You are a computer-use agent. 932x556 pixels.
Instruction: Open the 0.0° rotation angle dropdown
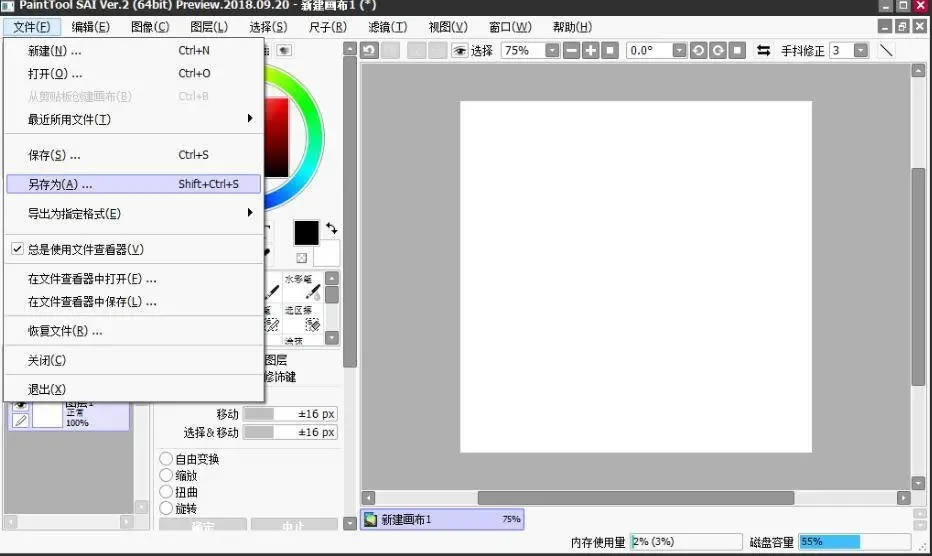(x=679, y=51)
